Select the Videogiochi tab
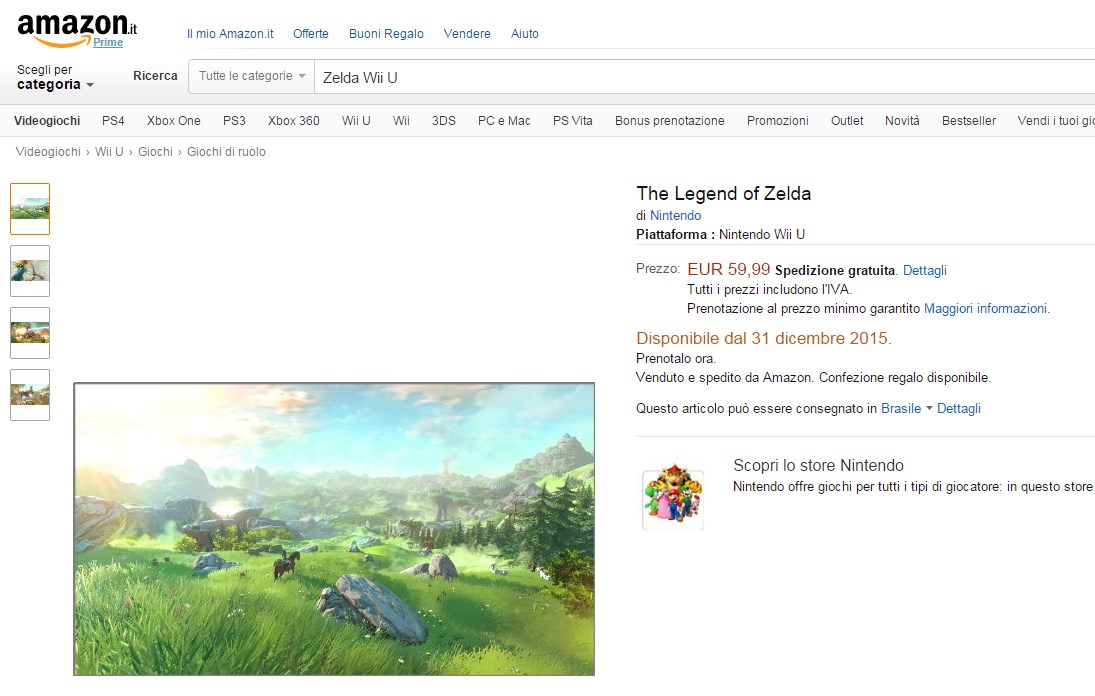 pos(47,121)
